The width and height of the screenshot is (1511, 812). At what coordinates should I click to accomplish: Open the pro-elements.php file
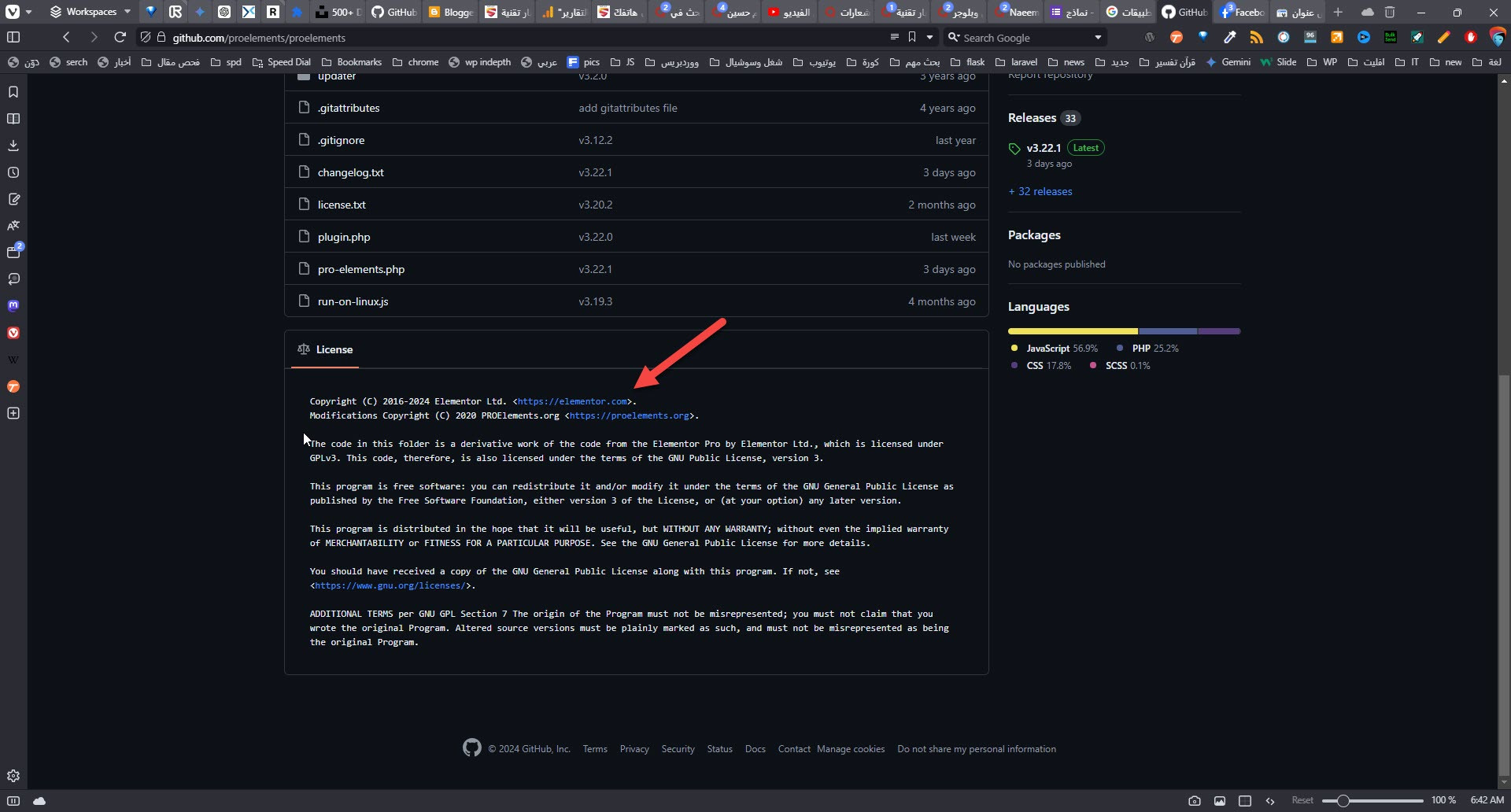point(360,269)
